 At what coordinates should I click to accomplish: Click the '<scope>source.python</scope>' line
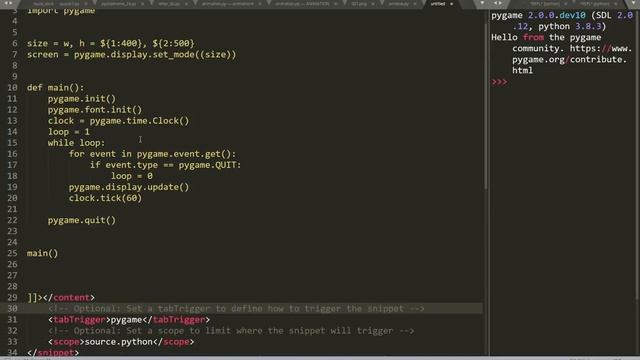click(x=121, y=341)
